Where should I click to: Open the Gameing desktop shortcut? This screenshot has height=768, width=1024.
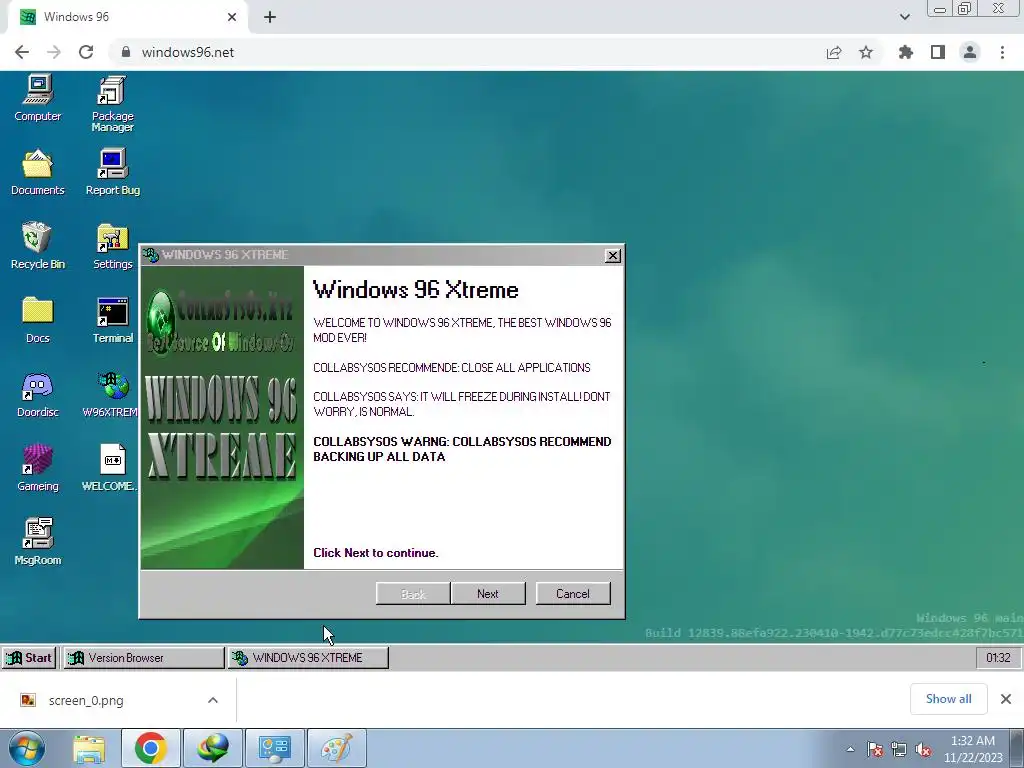38,468
